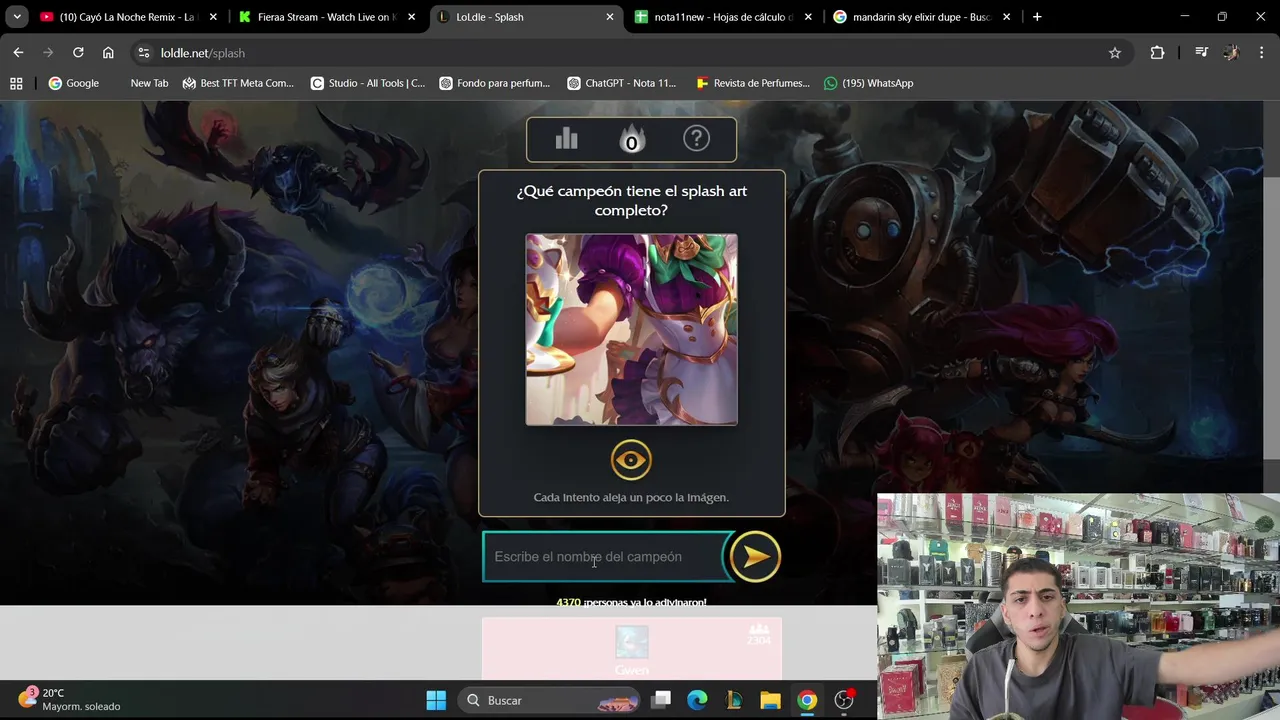Open the Chrome extensions puzzle icon
This screenshot has height=720, width=1280.
click(1157, 53)
